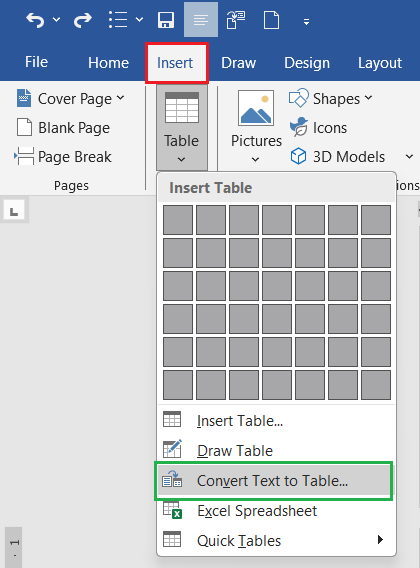Viewport: 420px width, 568px height.
Task: Click the Insert Table header text
Action: 211,188
